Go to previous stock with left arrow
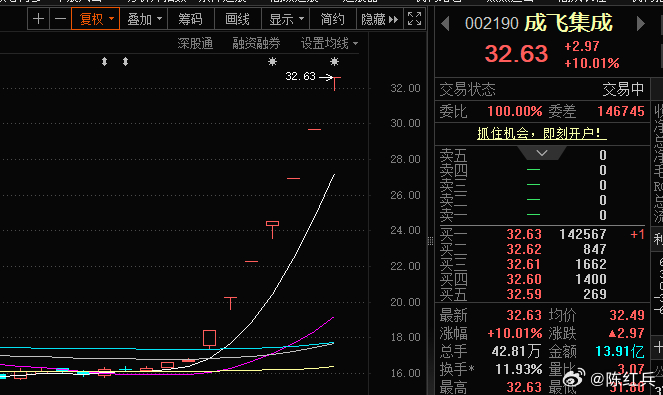Image resolution: width=663 pixels, height=395 pixels. pyautogui.click(x=445, y=24)
